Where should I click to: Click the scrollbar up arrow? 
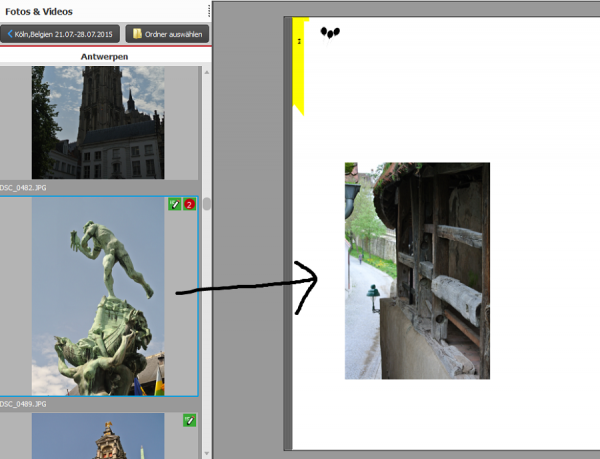pos(207,72)
